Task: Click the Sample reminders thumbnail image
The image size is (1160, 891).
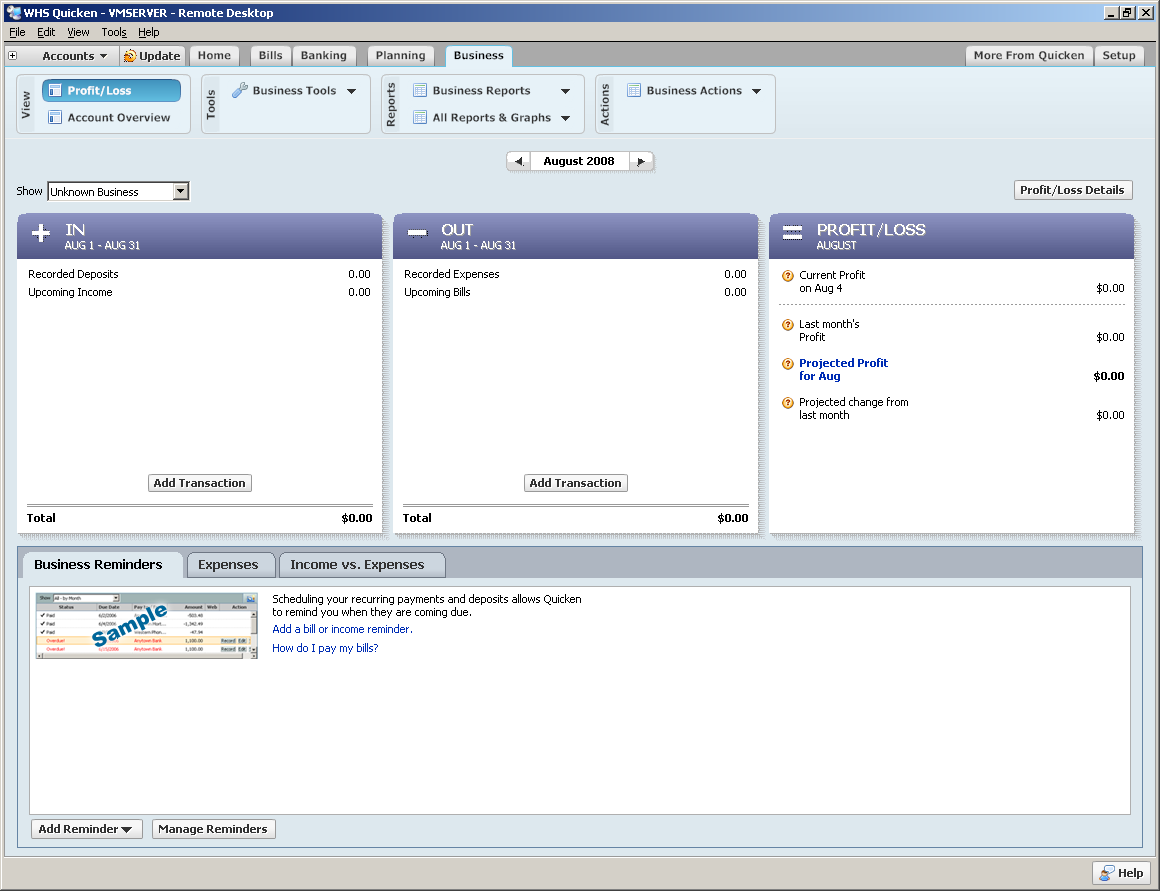Action: click(147, 626)
